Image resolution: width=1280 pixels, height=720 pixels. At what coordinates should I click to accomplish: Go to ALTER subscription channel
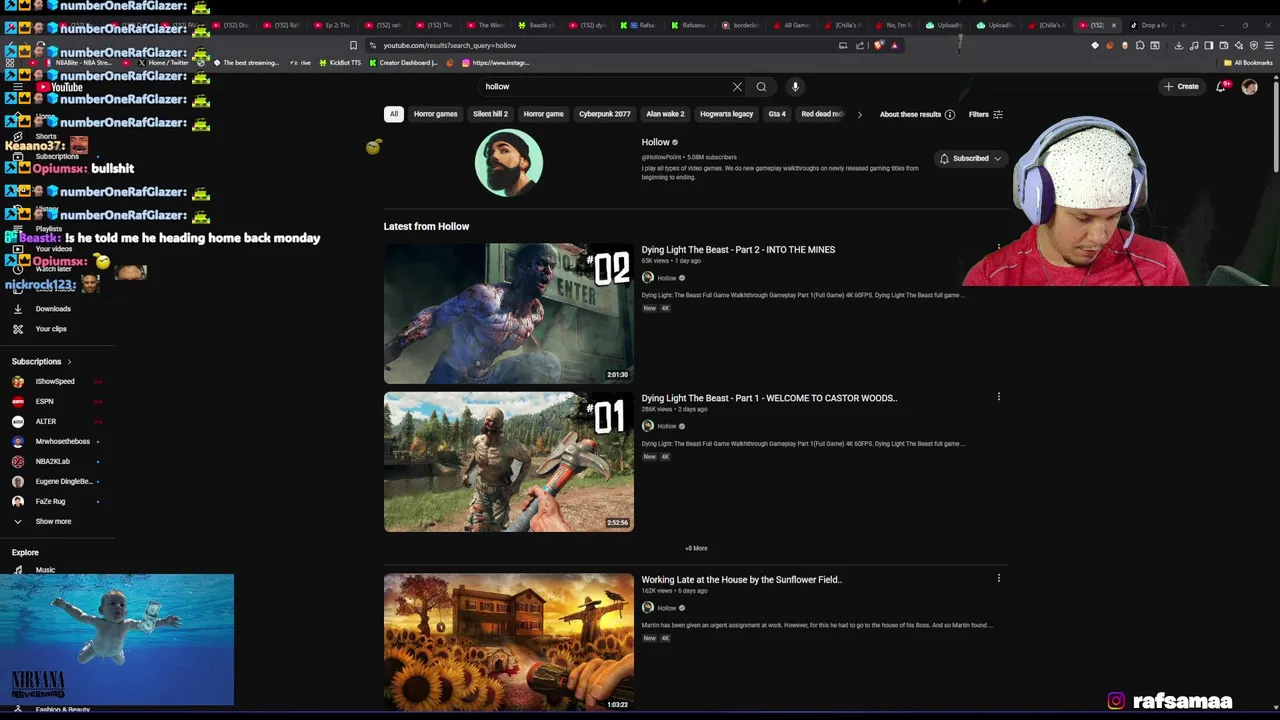click(x=46, y=421)
